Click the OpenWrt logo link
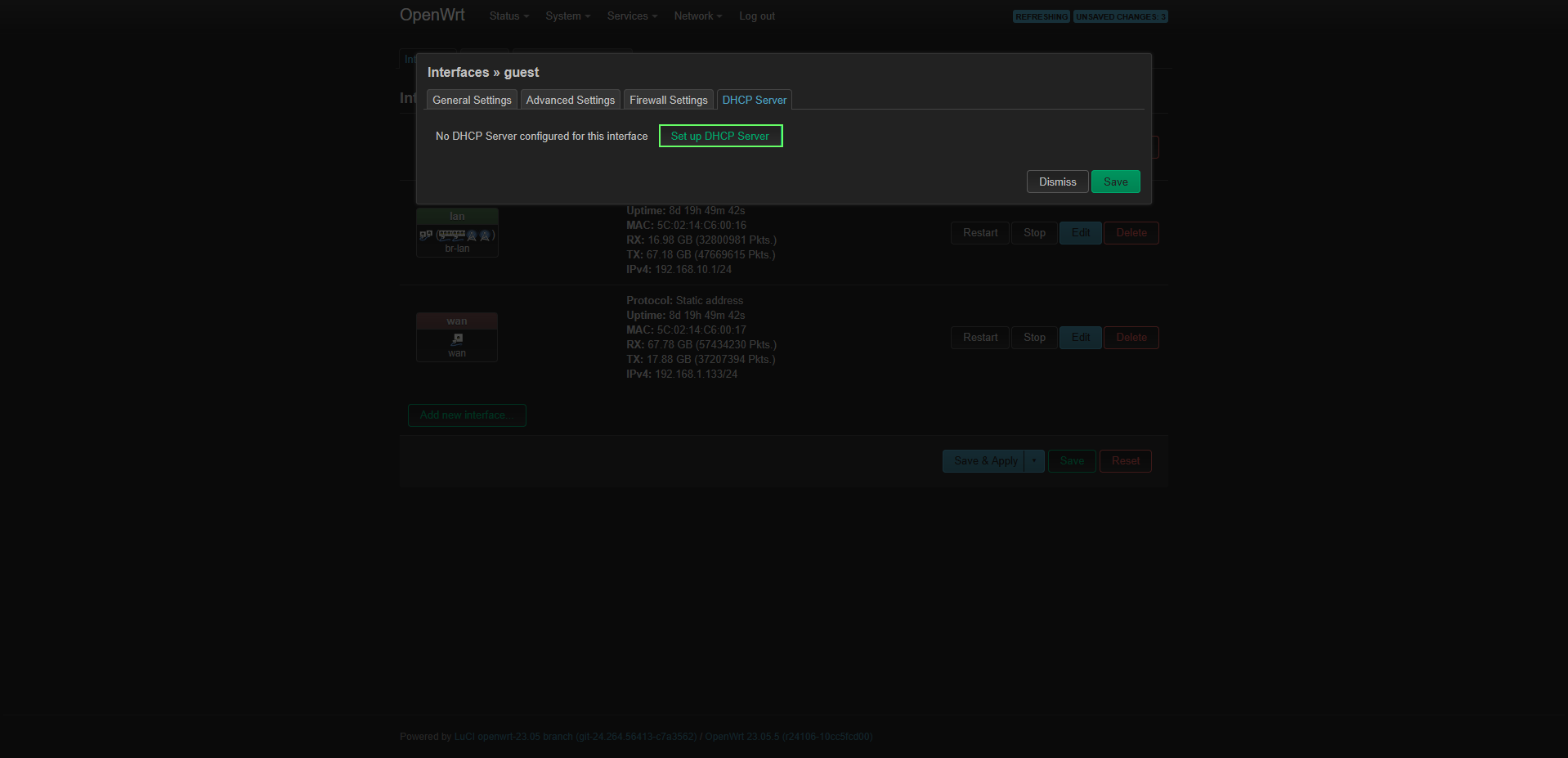 coord(432,15)
